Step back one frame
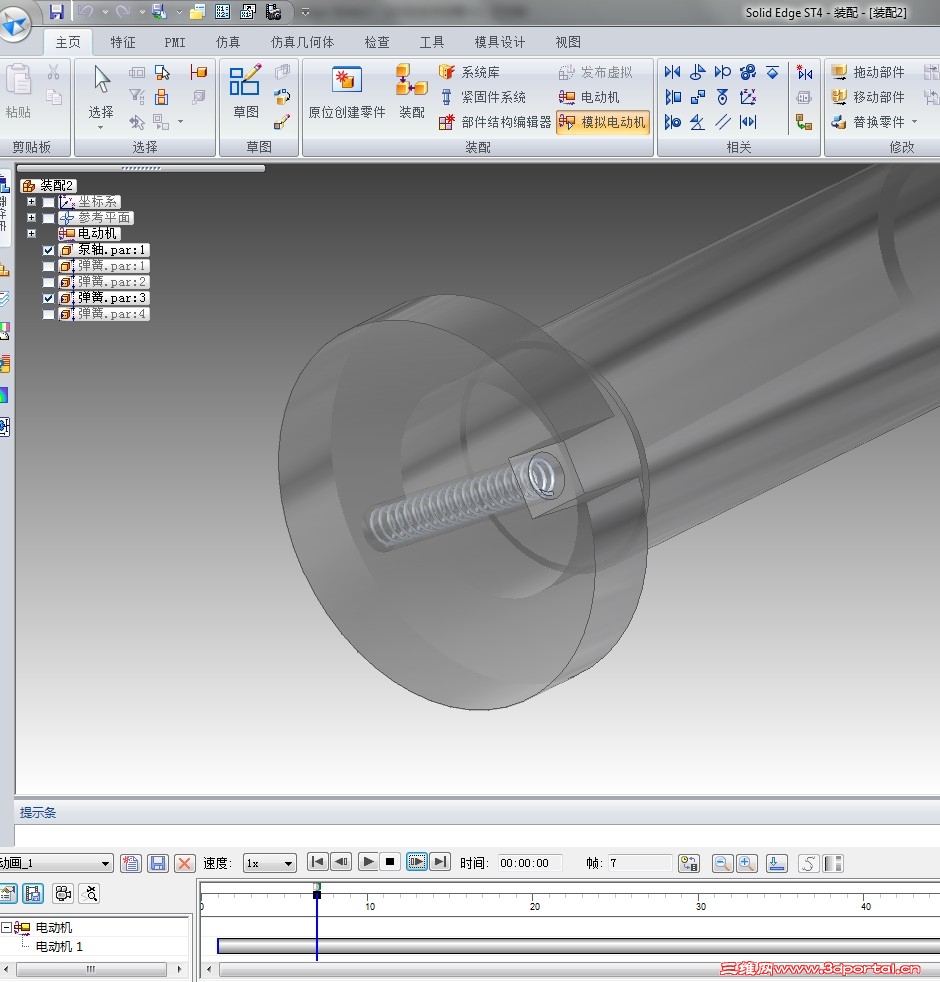This screenshot has width=940, height=982. [x=341, y=862]
